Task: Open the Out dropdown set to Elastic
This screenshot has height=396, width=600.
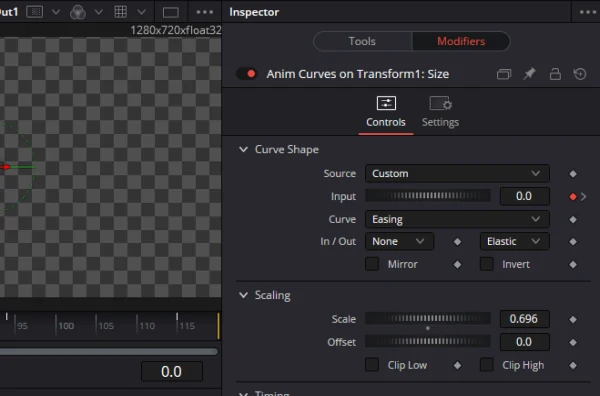Action: pyautogui.click(x=514, y=241)
